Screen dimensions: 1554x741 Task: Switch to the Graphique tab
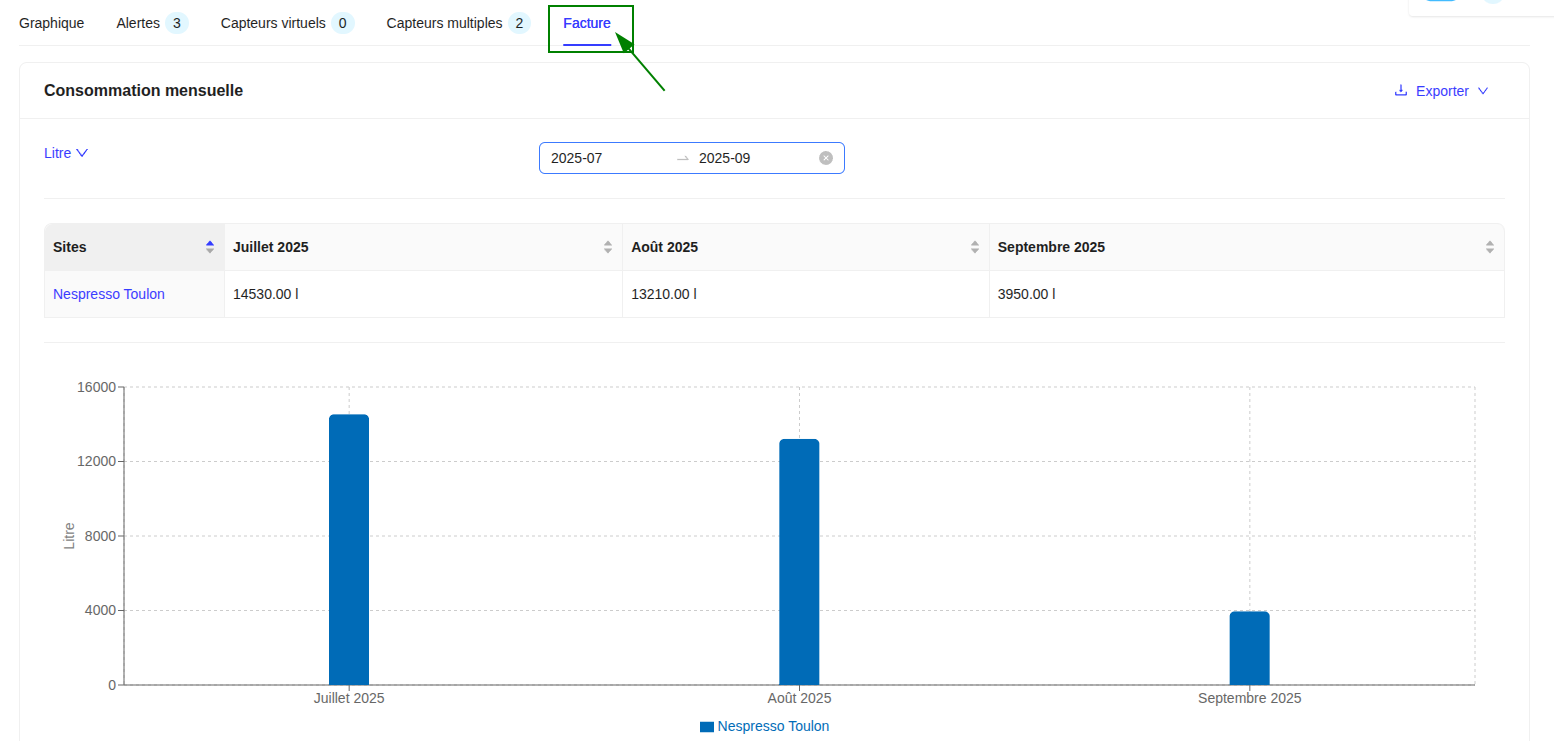(51, 22)
